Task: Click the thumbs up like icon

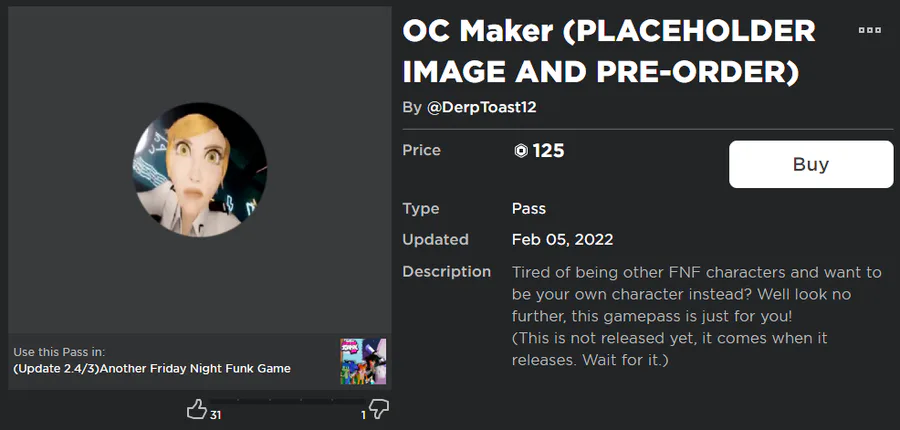Action: [196, 410]
